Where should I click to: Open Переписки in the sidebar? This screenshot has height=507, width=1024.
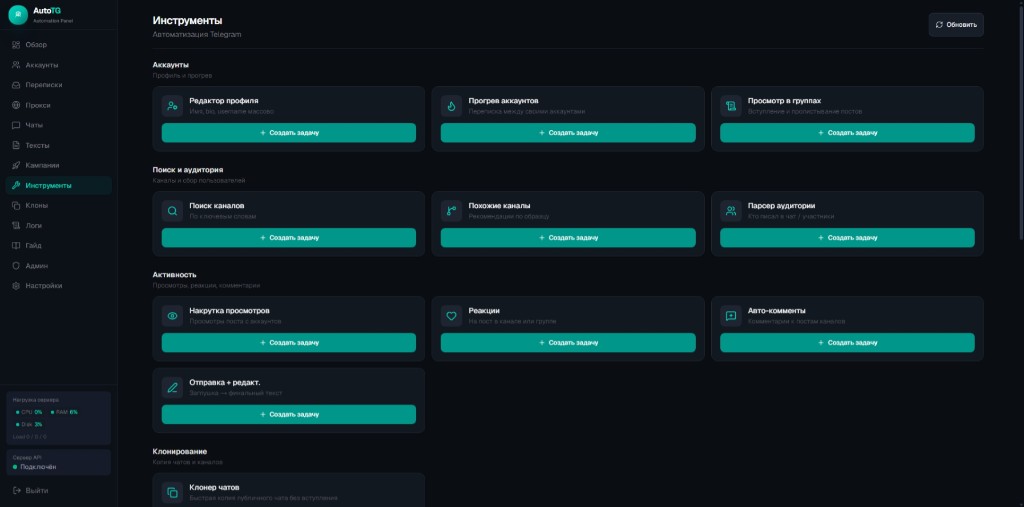click(59, 85)
